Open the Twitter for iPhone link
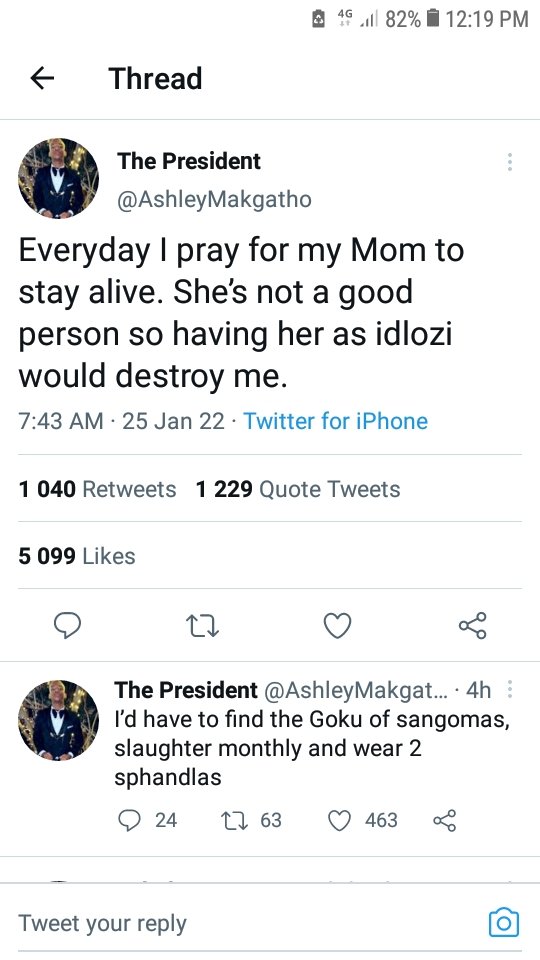540x960 pixels. pyautogui.click(x=336, y=421)
